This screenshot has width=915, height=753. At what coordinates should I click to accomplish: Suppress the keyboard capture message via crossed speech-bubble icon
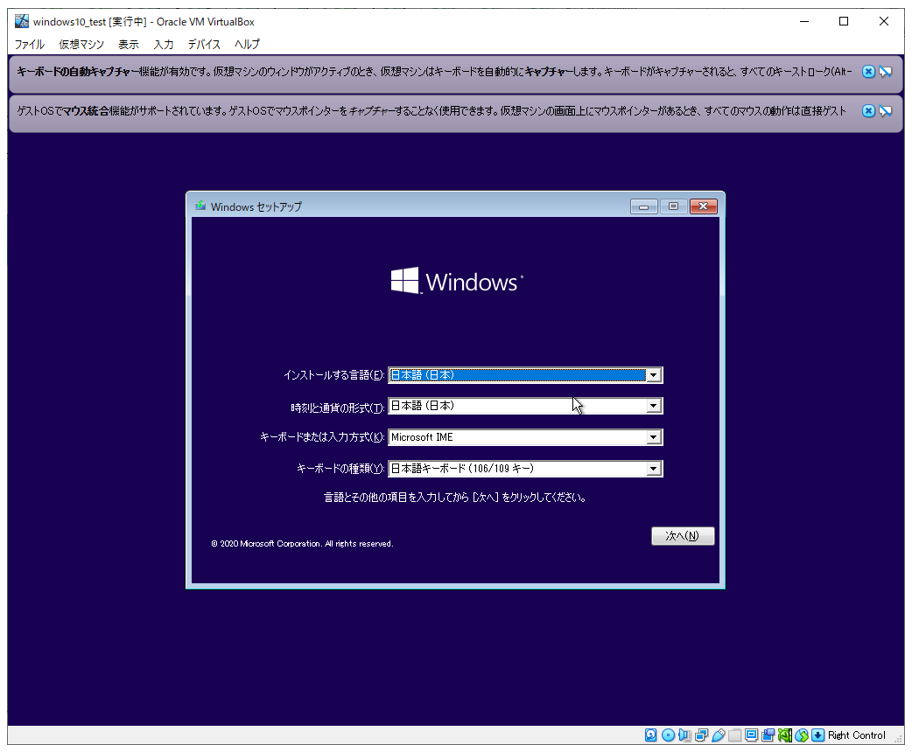pyautogui.click(x=886, y=72)
